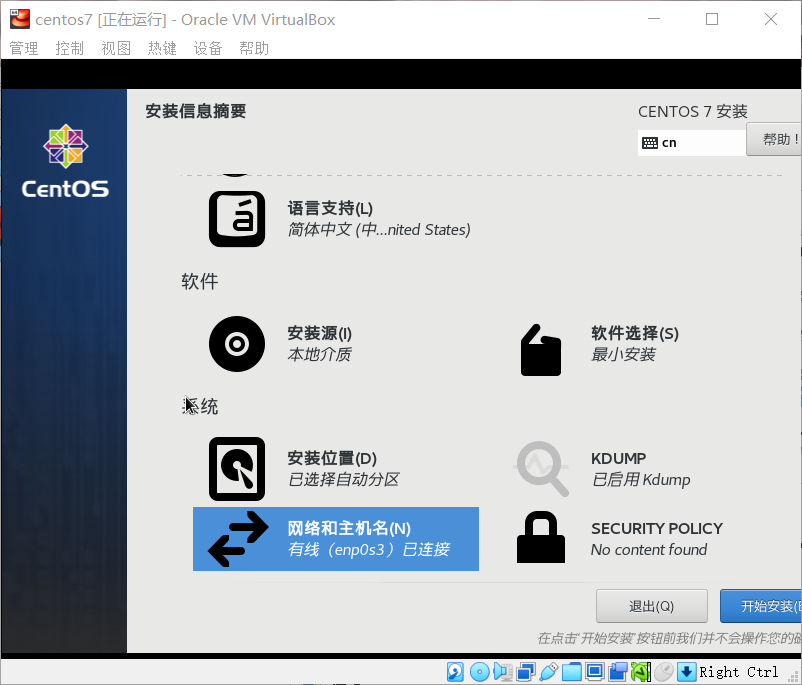Open the 热键 menu

point(162,48)
